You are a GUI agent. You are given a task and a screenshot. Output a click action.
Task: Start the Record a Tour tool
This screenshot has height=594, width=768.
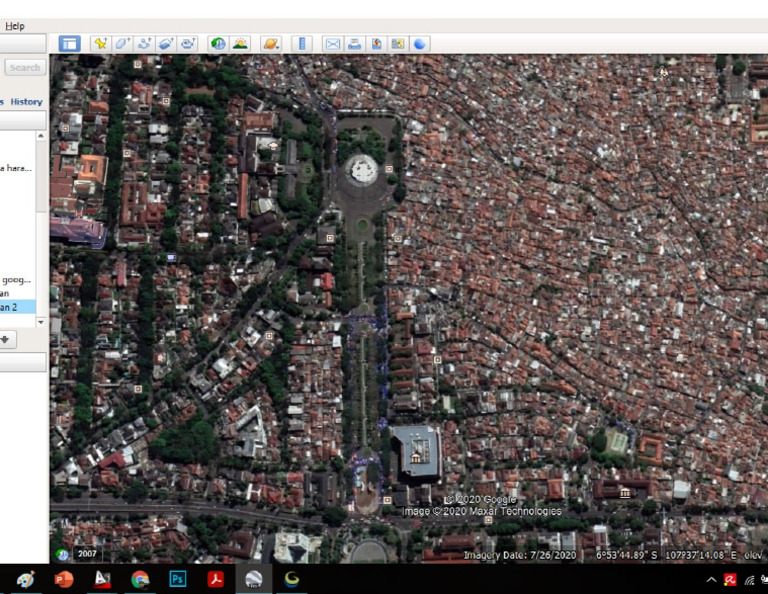[188, 44]
